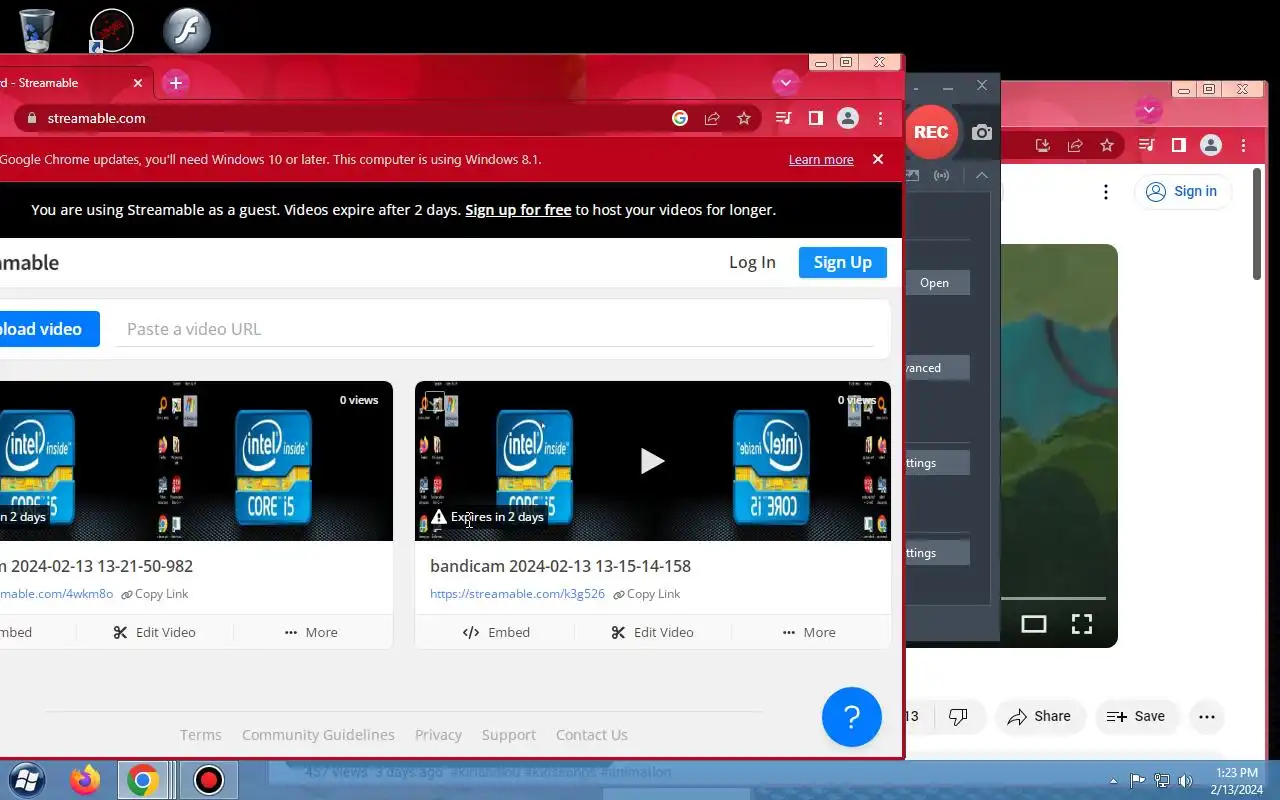
Task: Click the title ending 13-21-50-982
Action: click(x=97, y=566)
